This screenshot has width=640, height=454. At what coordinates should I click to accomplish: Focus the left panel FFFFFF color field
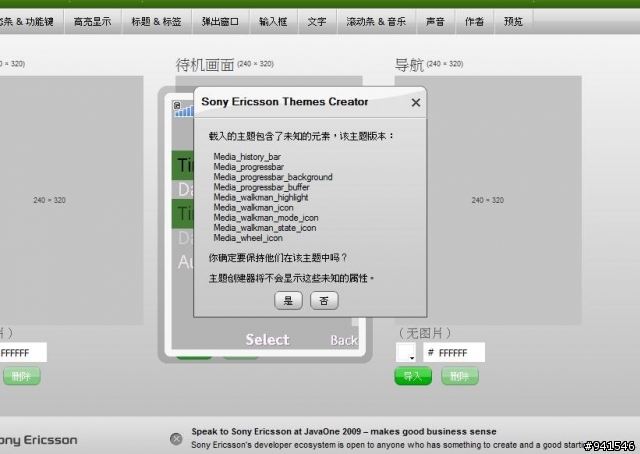(x=23, y=352)
